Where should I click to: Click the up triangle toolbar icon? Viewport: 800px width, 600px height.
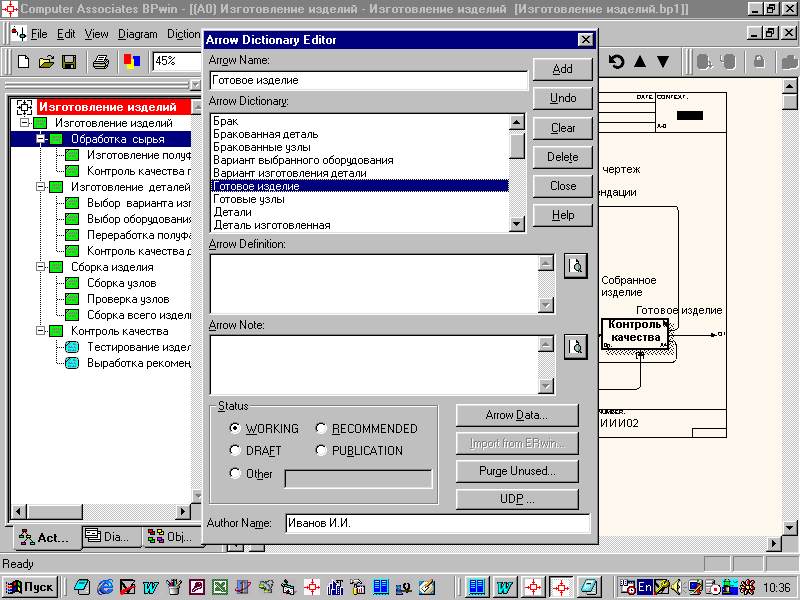point(640,62)
